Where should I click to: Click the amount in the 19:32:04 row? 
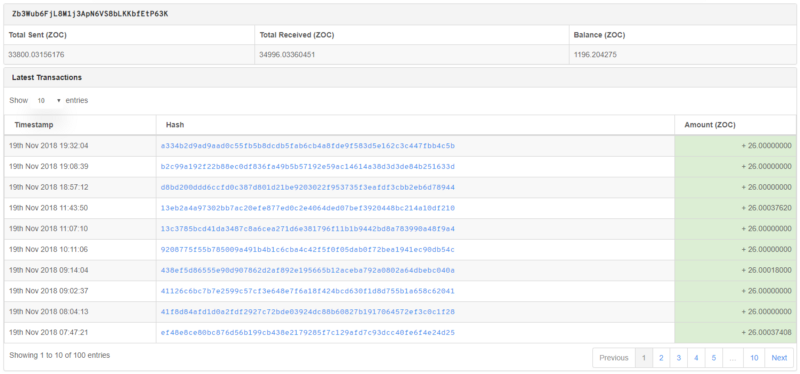766,146
